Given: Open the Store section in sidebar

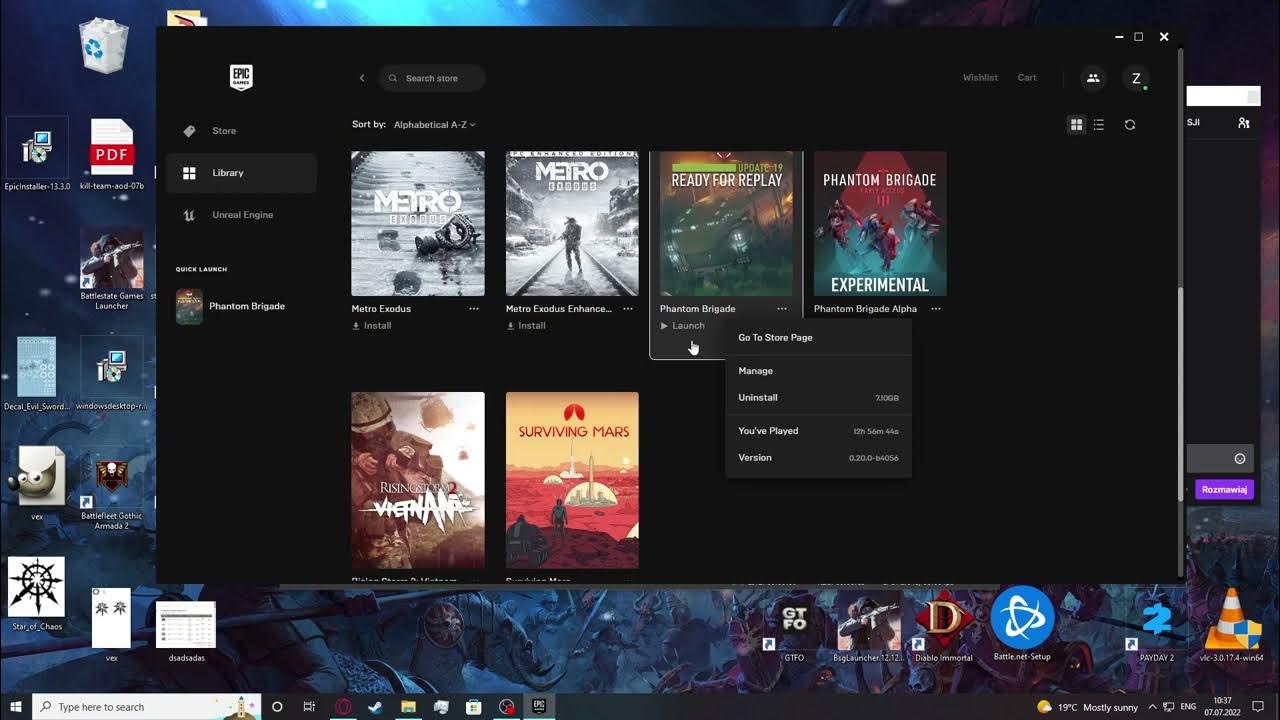Looking at the screenshot, I should click(241, 131).
